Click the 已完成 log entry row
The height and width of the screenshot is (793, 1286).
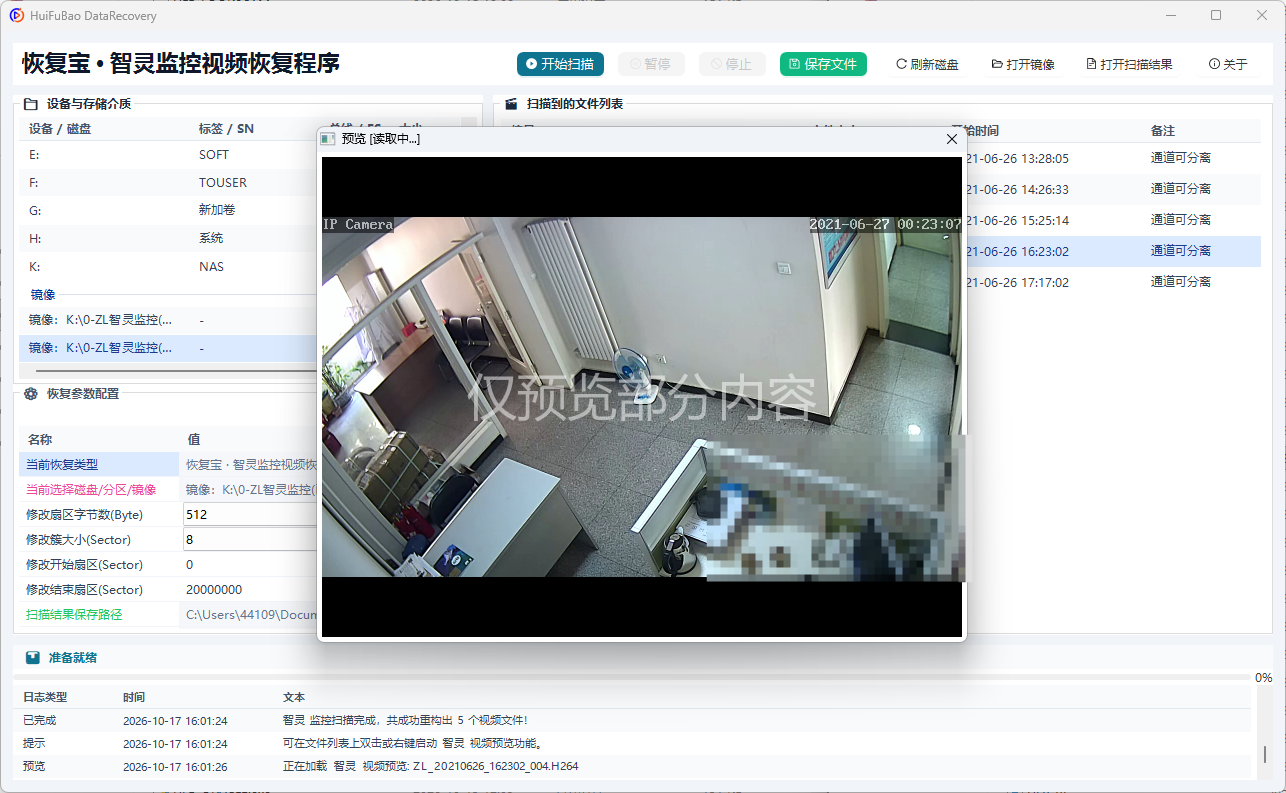coord(635,720)
